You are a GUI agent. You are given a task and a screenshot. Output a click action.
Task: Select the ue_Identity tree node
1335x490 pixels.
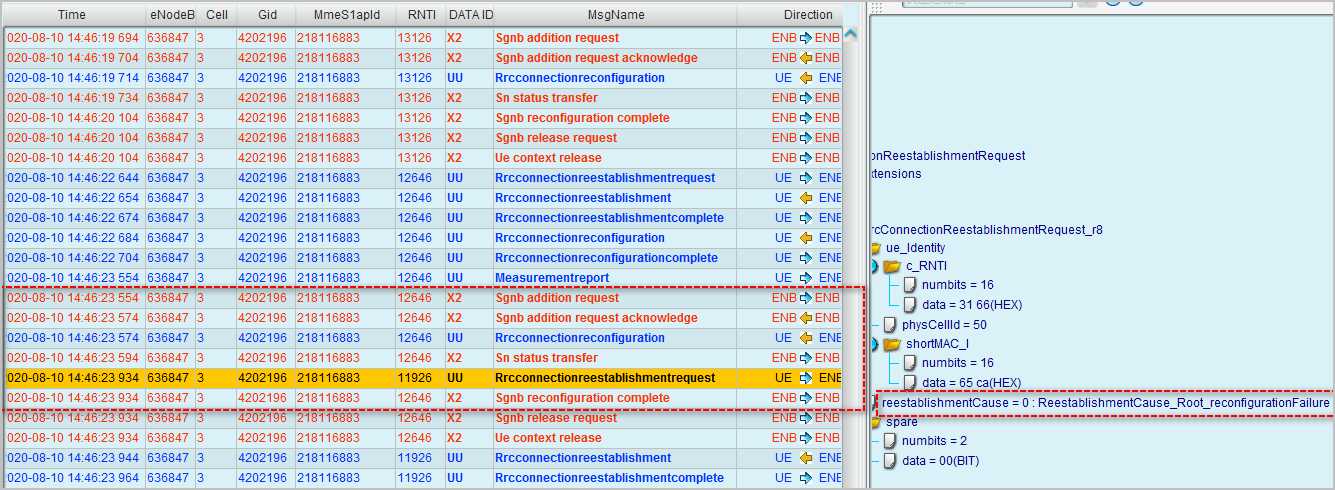(915, 248)
